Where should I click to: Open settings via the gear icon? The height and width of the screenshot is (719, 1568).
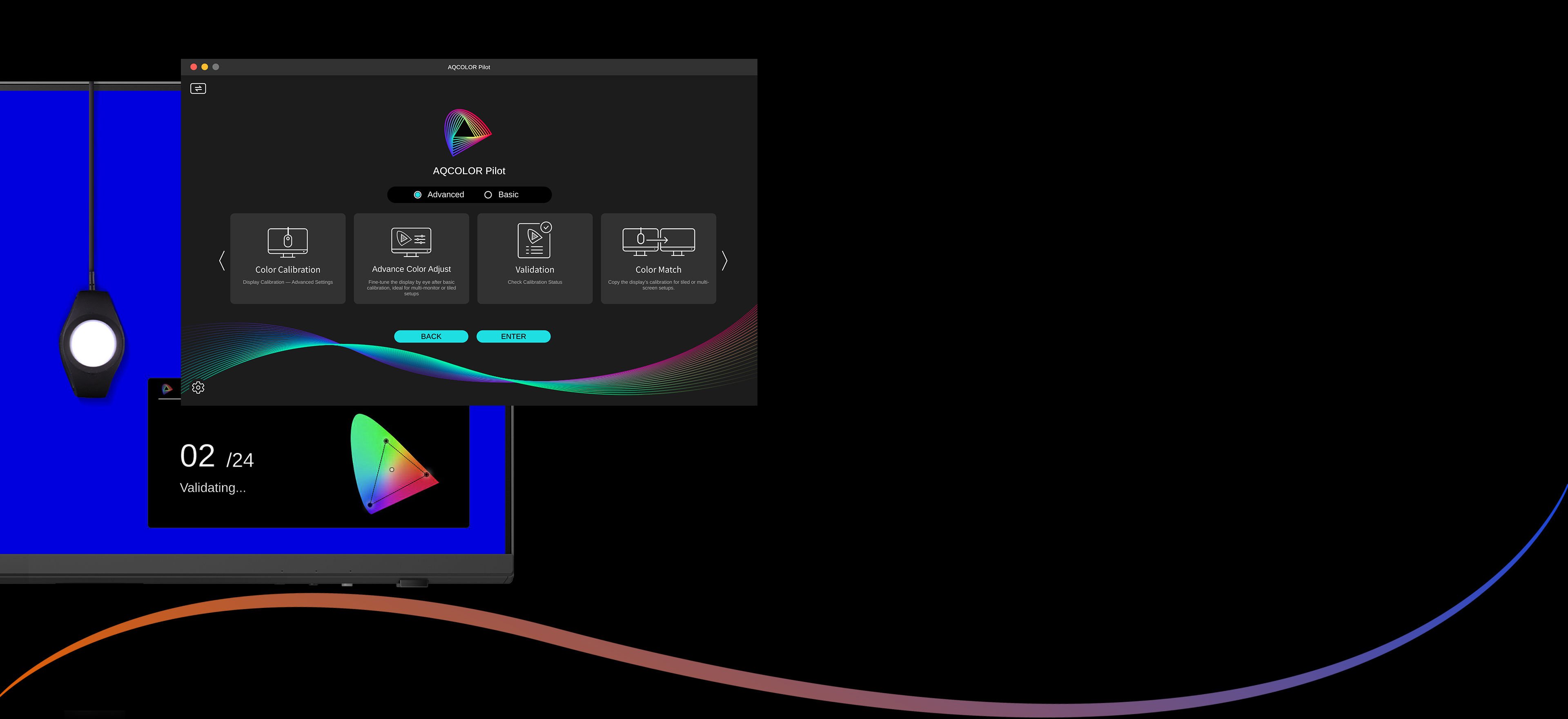tap(198, 387)
